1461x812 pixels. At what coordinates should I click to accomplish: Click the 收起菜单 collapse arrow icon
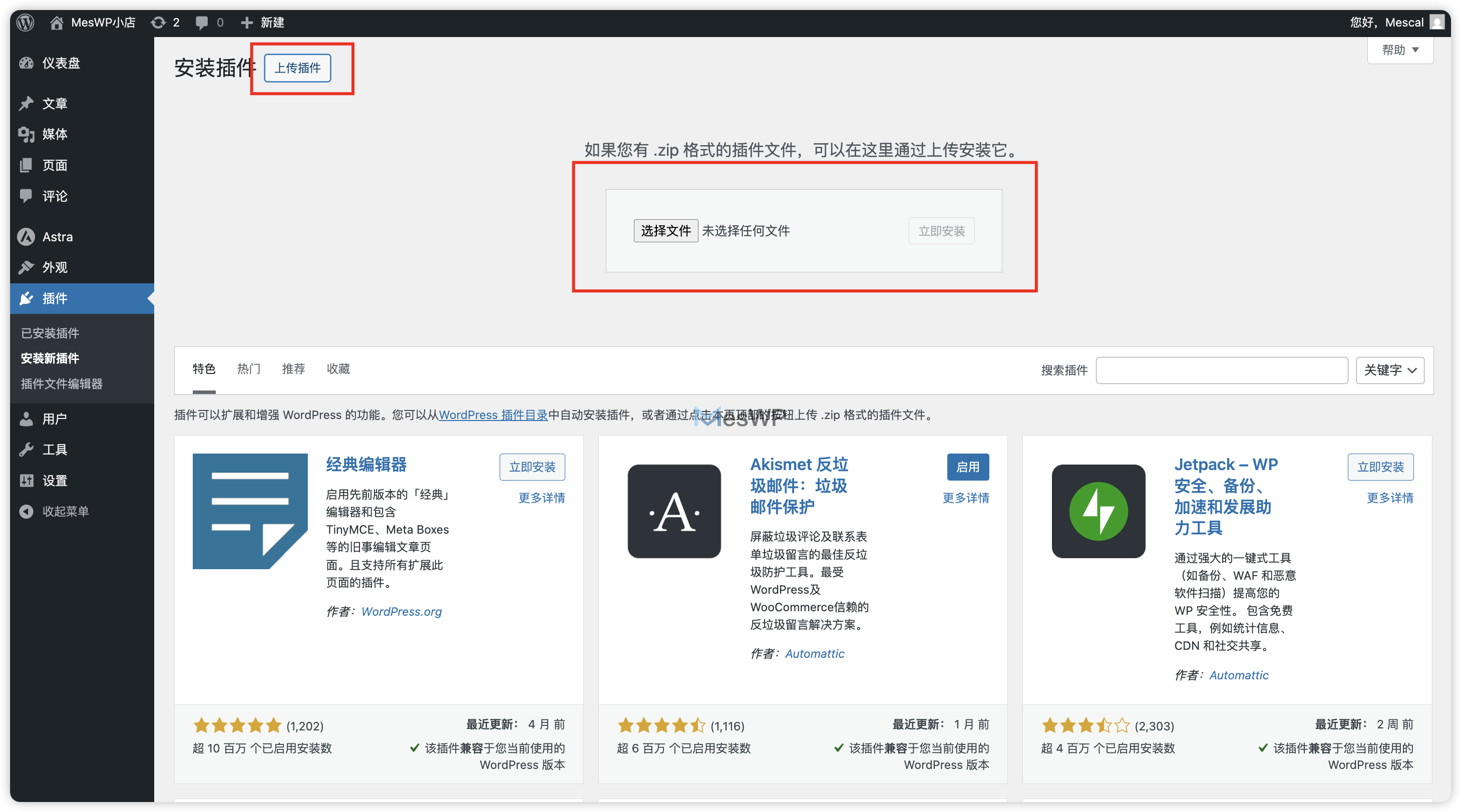(26, 512)
